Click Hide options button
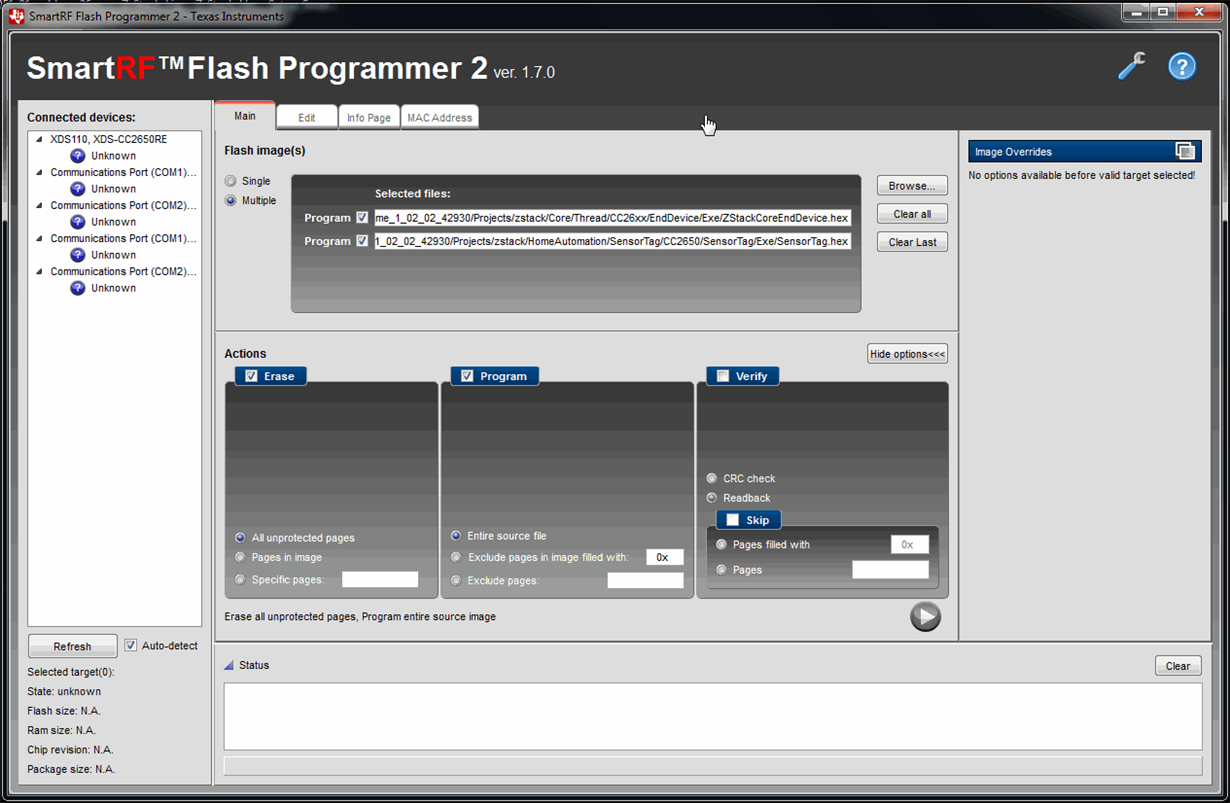The height and width of the screenshot is (803, 1230). (907, 354)
